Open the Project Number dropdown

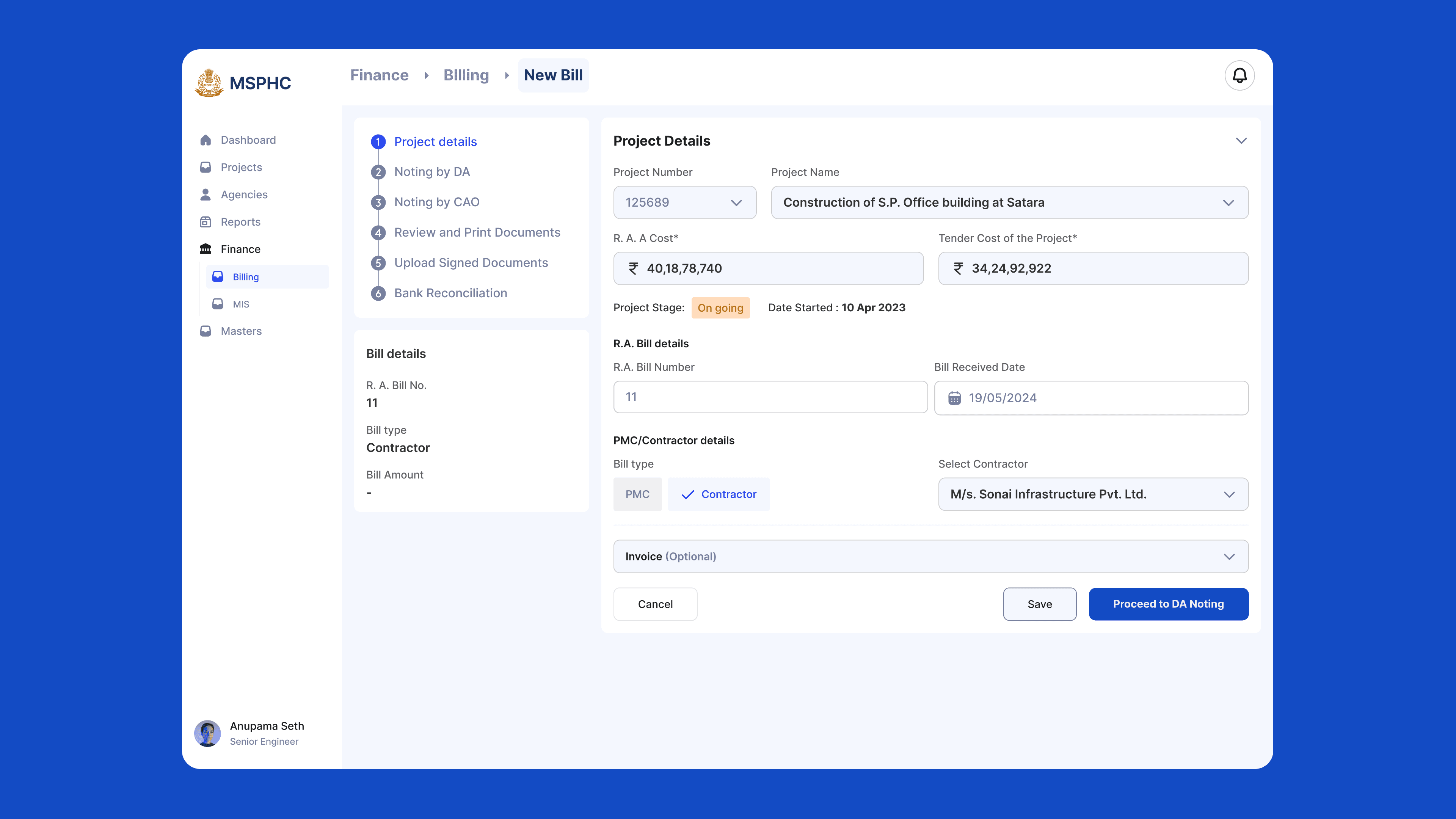684,202
